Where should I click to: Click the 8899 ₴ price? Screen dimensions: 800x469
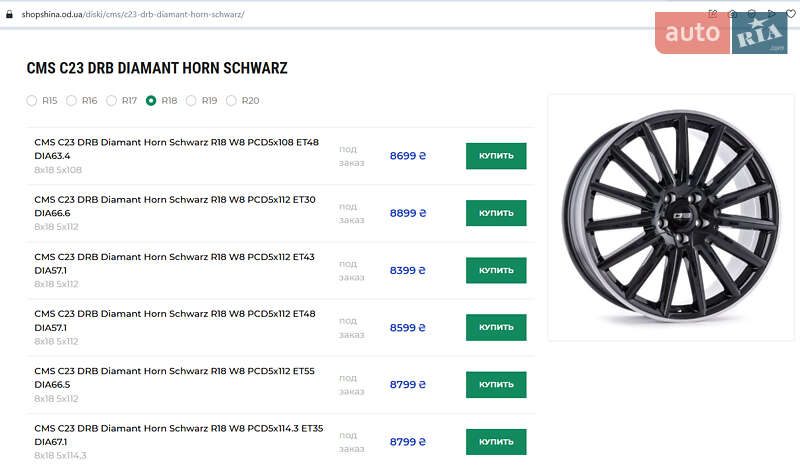tap(408, 213)
